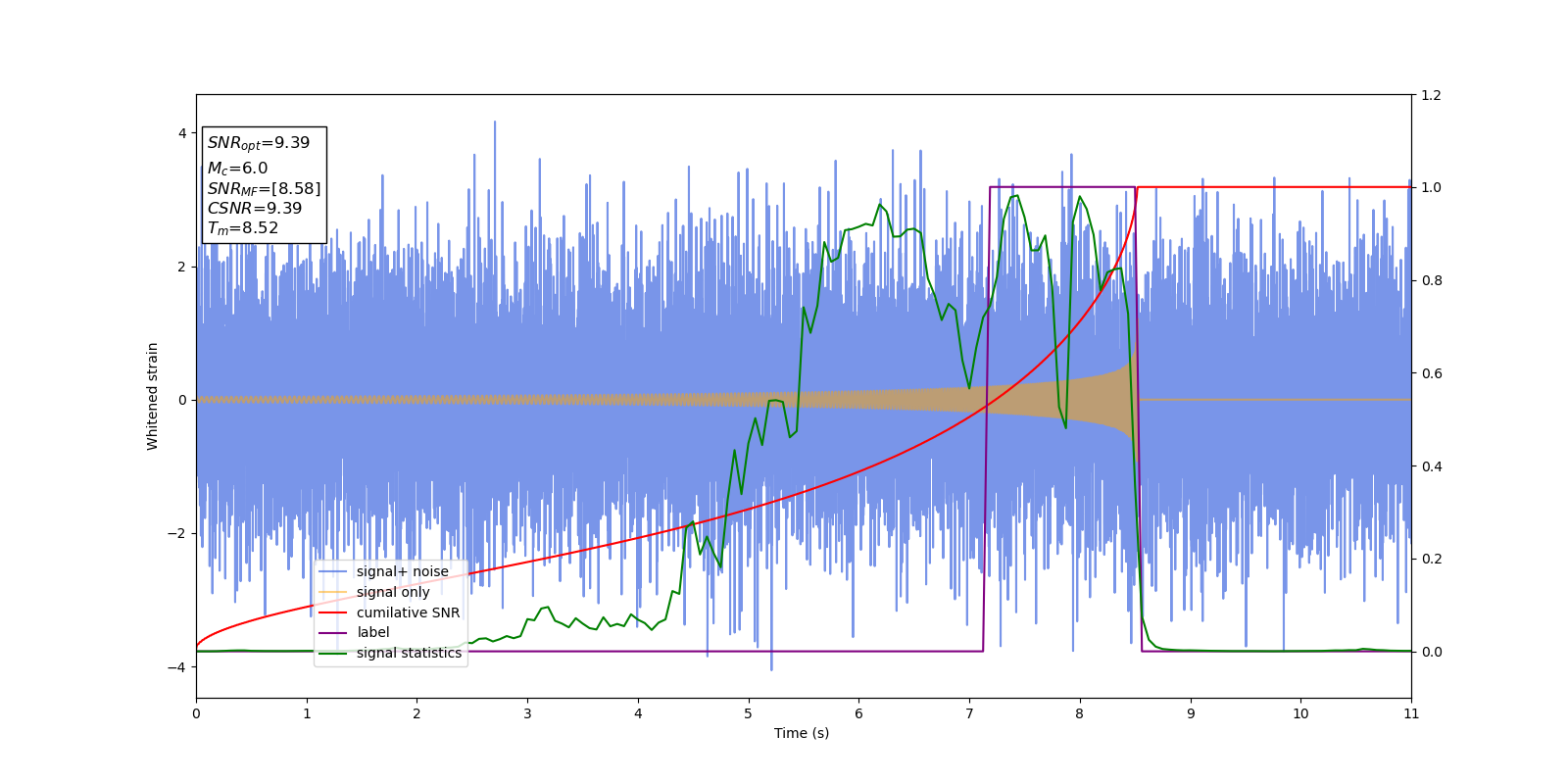
Task: Click the right y-axis tick label 0.0
Action: (1432, 652)
